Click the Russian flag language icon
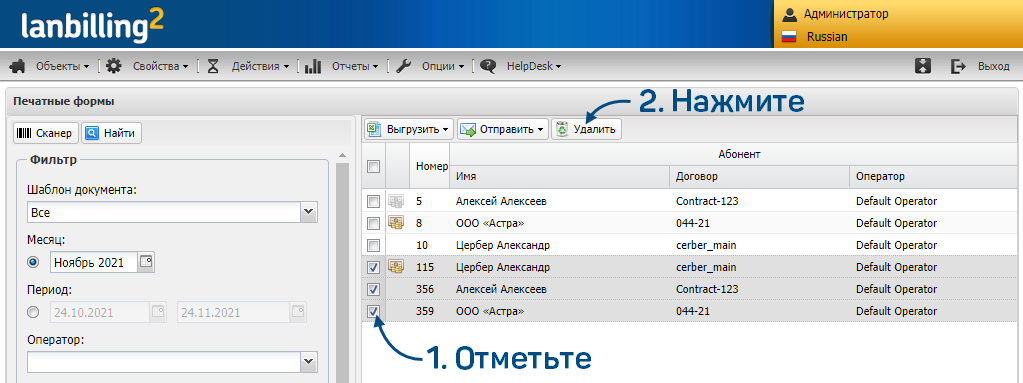Image resolution: width=1023 pixels, height=383 pixels. tap(790, 37)
